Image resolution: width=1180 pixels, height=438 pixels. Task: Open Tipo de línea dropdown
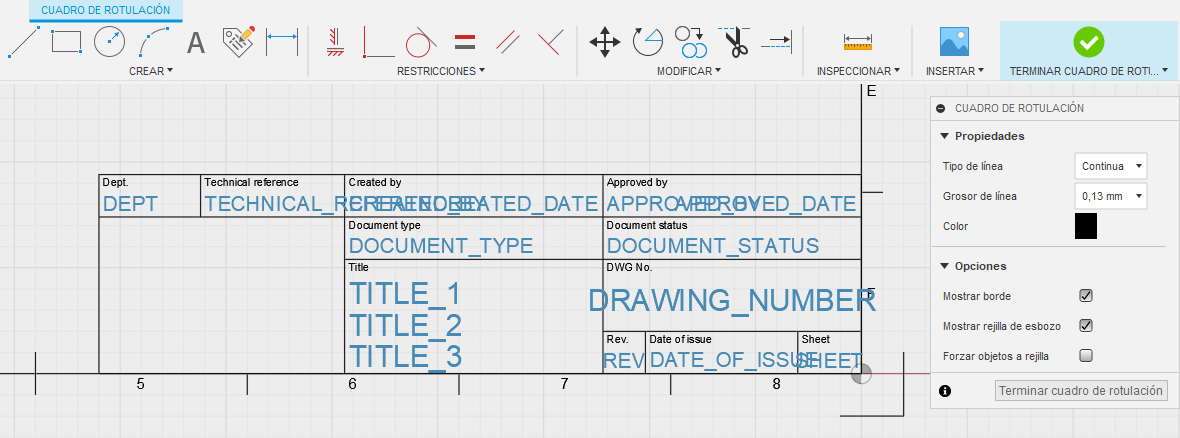pos(1111,166)
